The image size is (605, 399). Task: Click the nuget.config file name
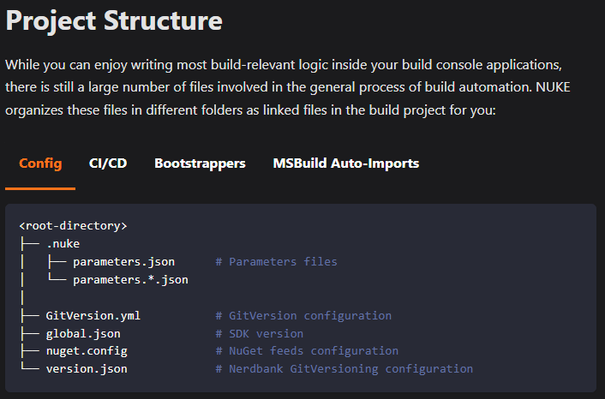click(86, 351)
